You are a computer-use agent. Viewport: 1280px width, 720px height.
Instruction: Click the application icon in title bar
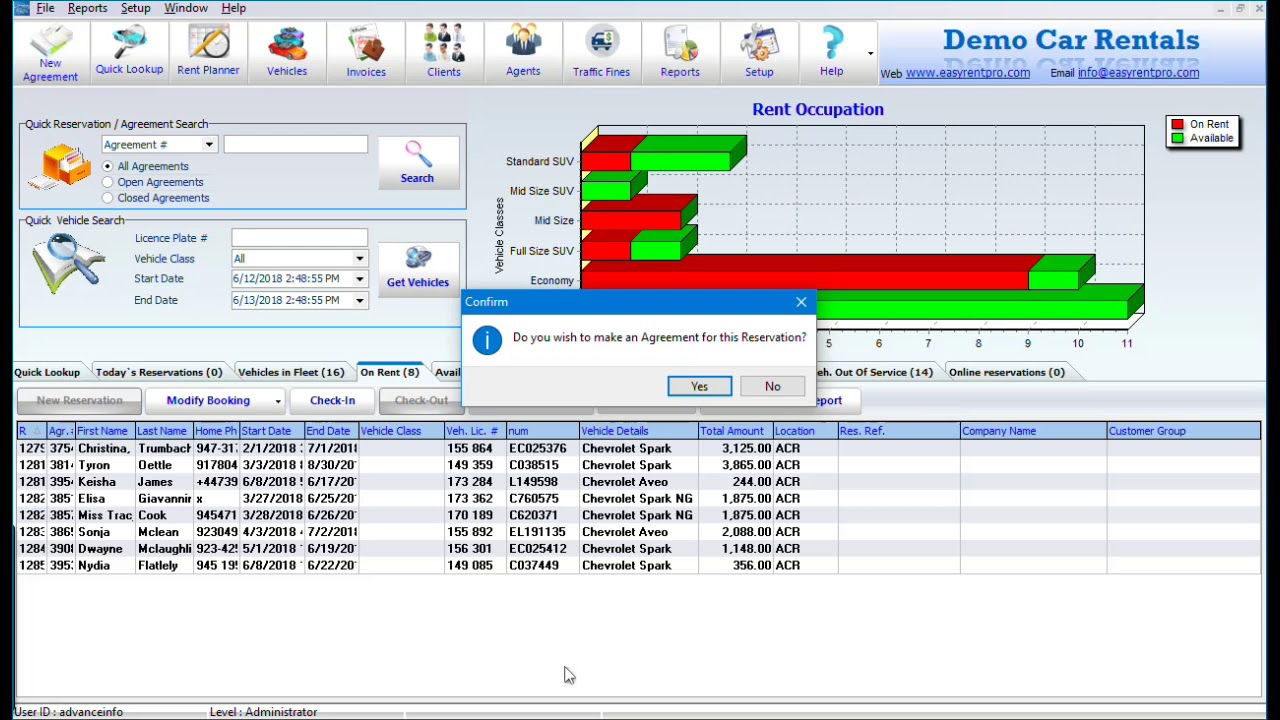22,8
